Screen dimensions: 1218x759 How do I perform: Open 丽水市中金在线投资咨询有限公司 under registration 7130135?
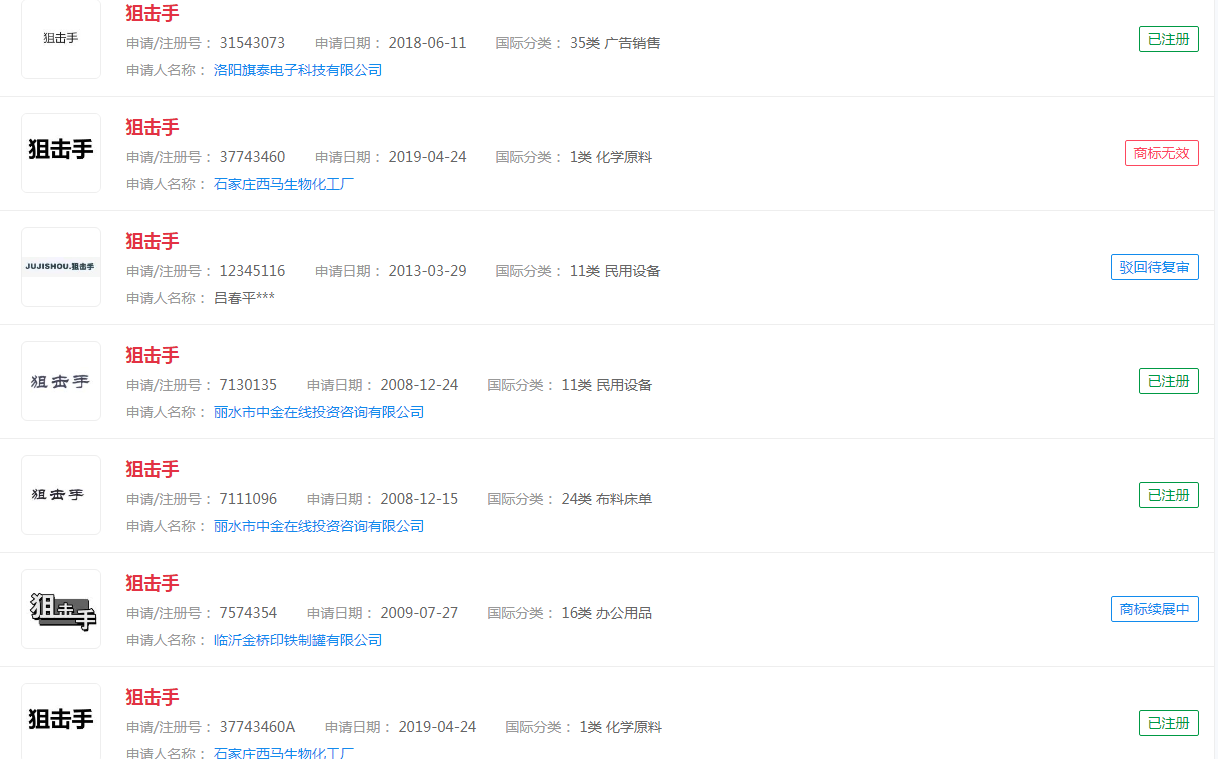319,412
